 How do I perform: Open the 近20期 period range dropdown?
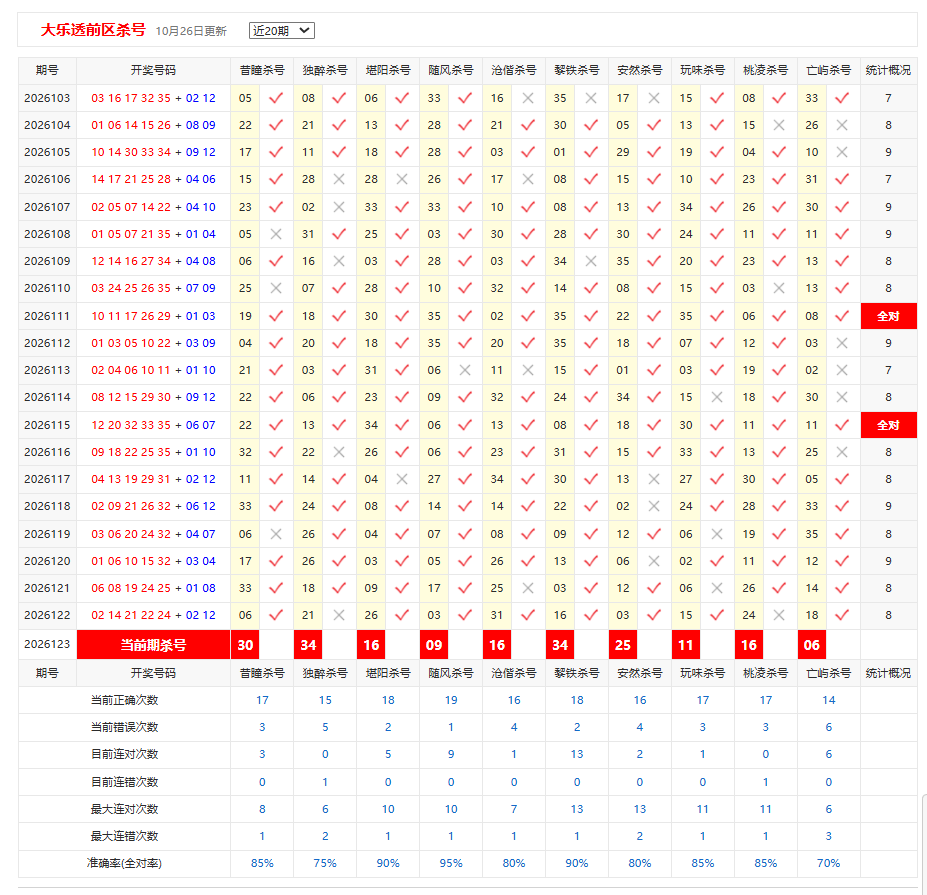click(281, 31)
